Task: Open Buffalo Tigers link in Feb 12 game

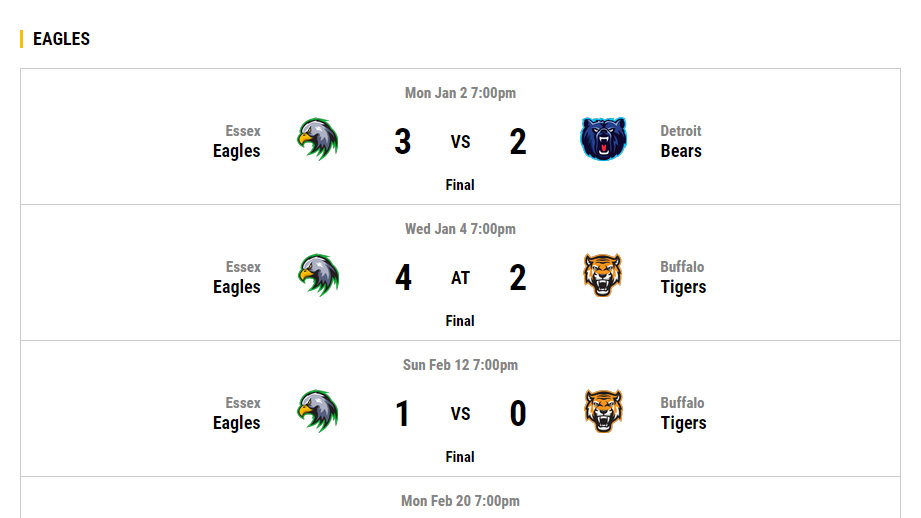Action: [683, 414]
